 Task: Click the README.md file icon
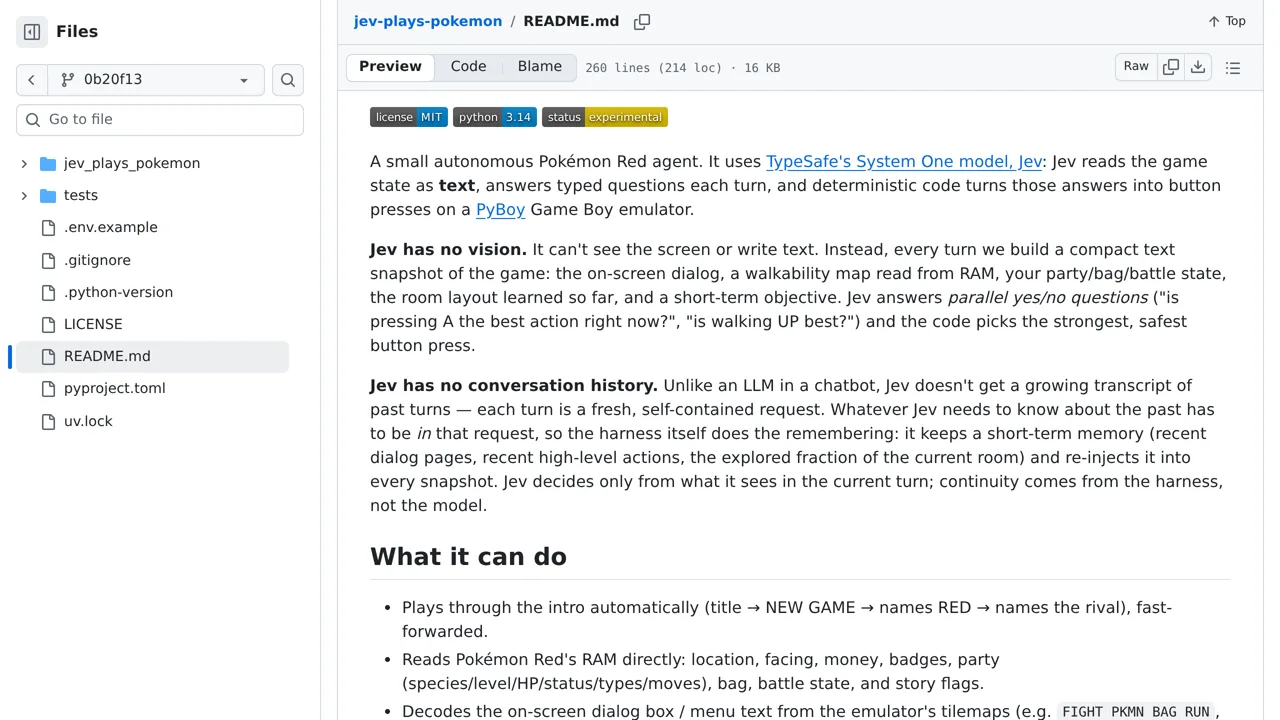[48, 356]
